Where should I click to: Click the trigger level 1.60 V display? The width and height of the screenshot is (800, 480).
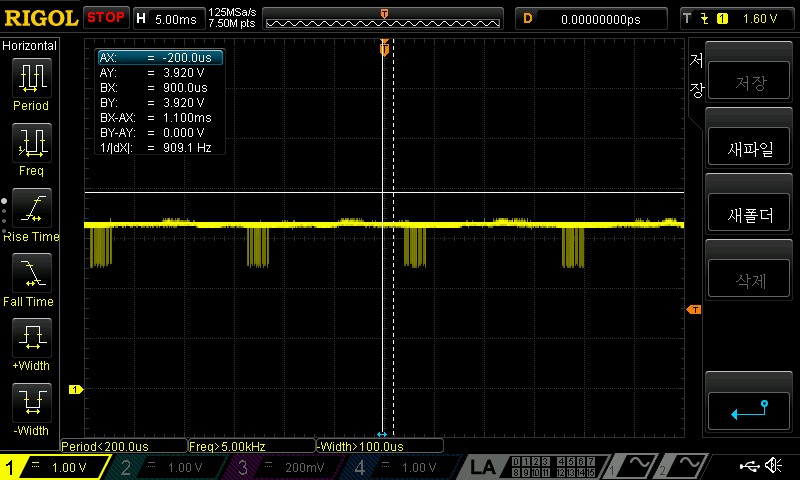click(x=760, y=19)
